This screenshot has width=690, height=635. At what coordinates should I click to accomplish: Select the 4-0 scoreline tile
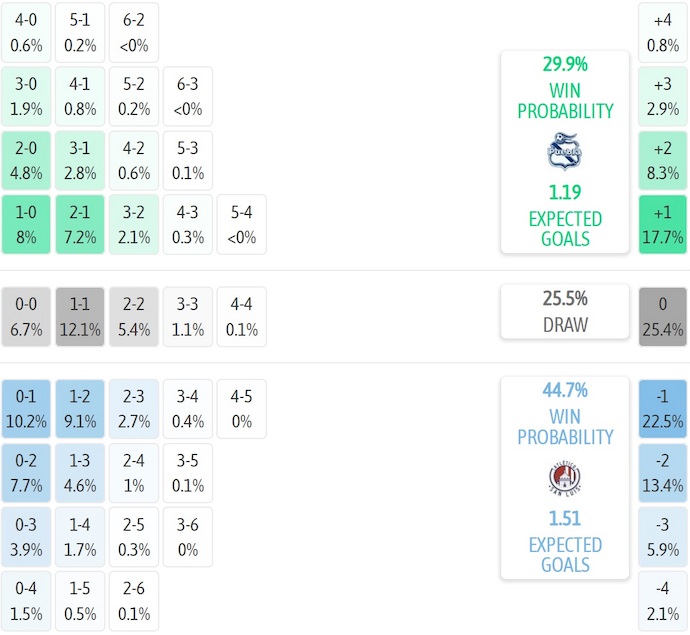26,33
